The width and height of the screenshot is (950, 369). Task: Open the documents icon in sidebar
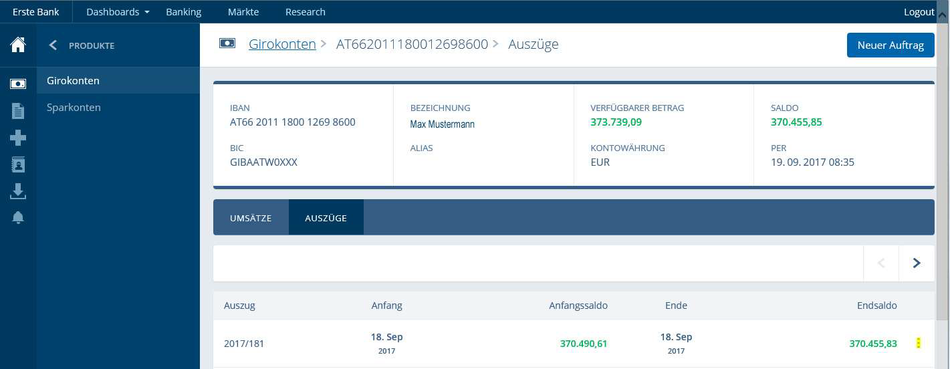click(18, 111)
